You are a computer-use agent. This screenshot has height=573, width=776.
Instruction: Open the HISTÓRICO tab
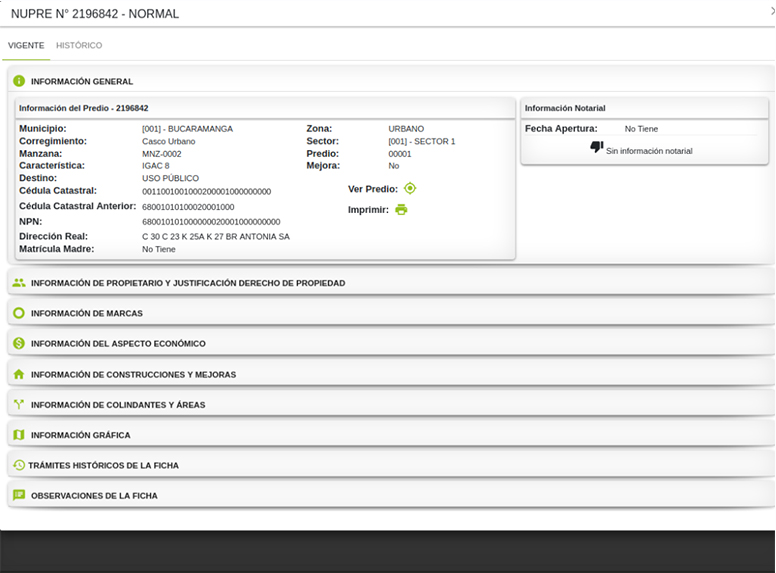79,46
